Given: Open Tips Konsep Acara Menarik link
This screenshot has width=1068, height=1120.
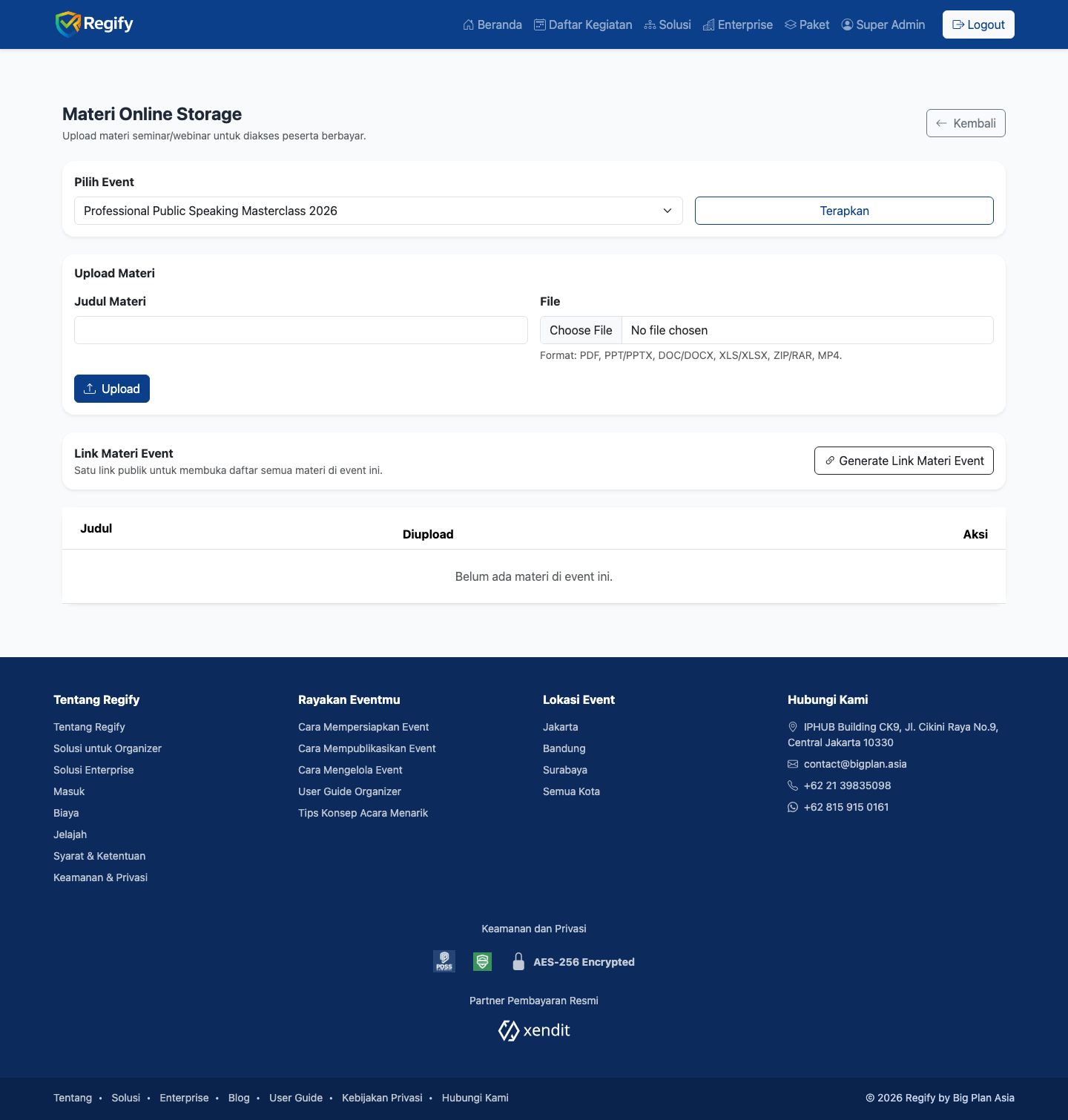Looking at the screenshot, I should [363, 813].
